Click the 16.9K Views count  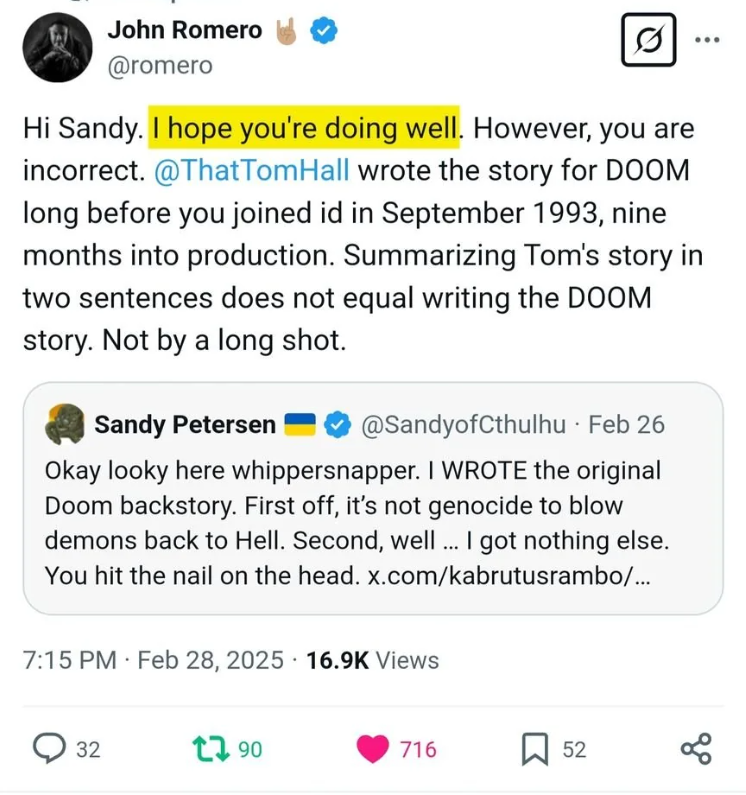click(x=373, y=660)
